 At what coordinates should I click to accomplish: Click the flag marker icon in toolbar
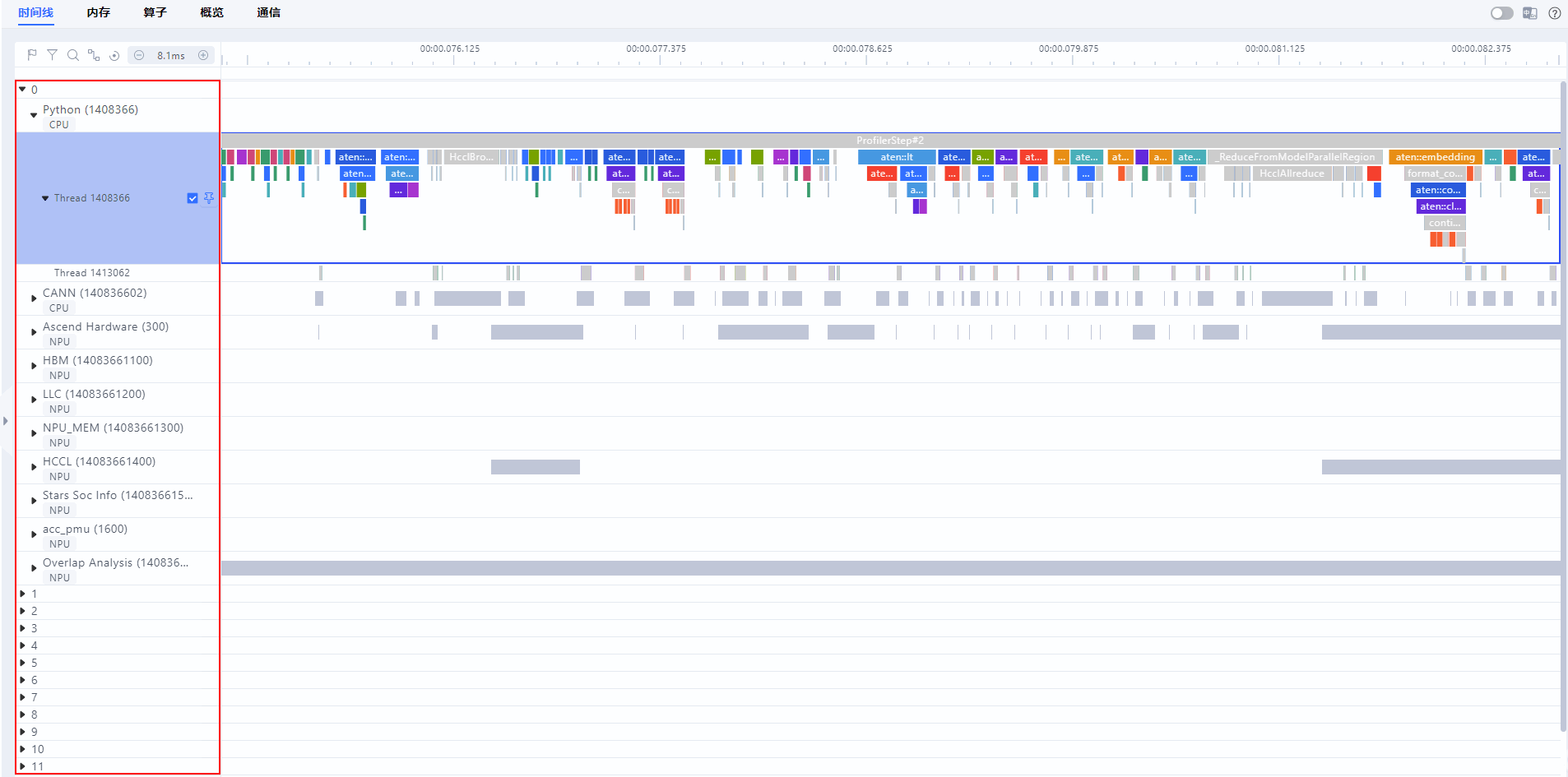tap(32, 55)
